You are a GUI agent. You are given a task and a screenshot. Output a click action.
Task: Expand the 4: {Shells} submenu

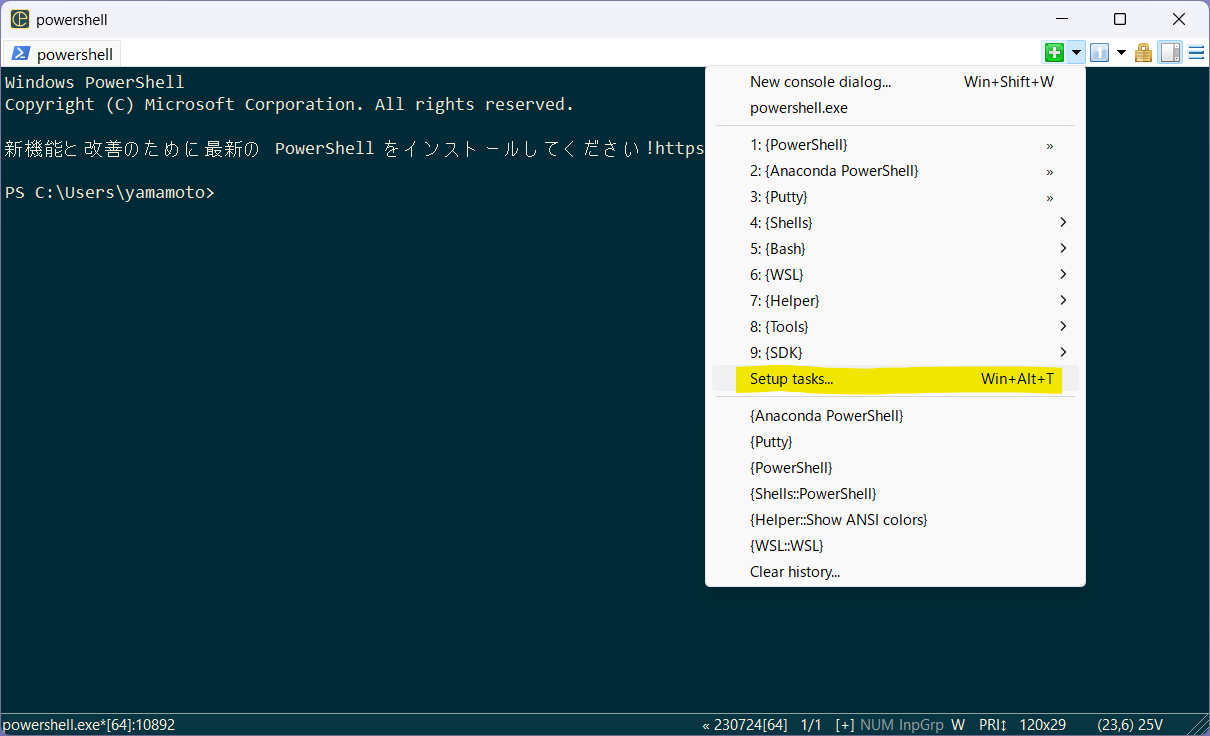click(x=895, y=223)
